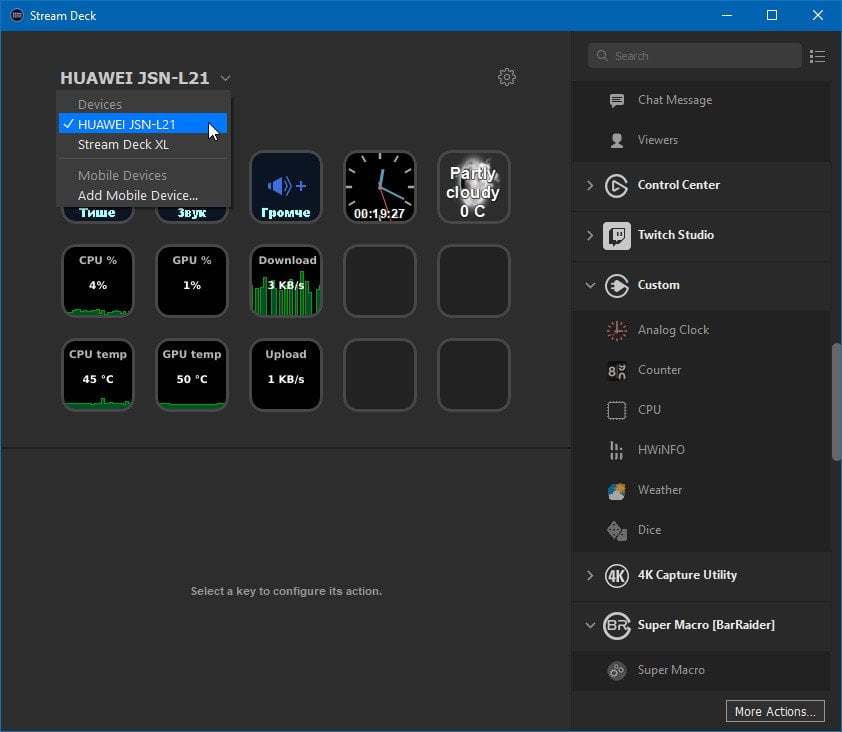Select the GPU % monitor key

click(x=192, y=281)
